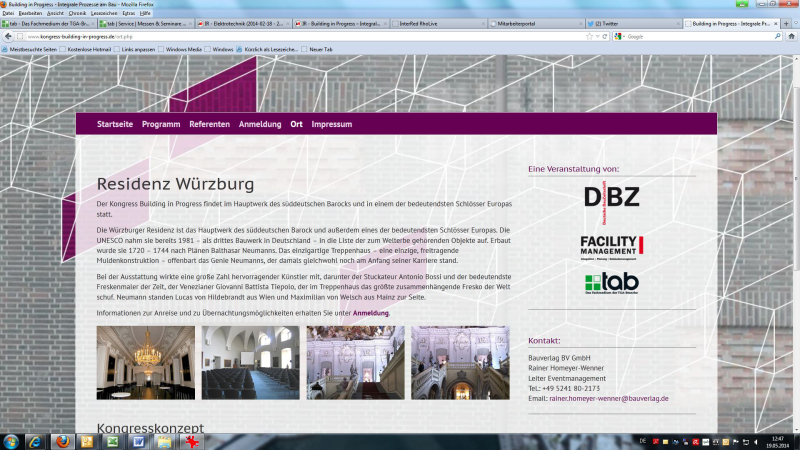Open the Hilfe menu
The height and width of the screenshot is (450, 800).
(145, 13)
